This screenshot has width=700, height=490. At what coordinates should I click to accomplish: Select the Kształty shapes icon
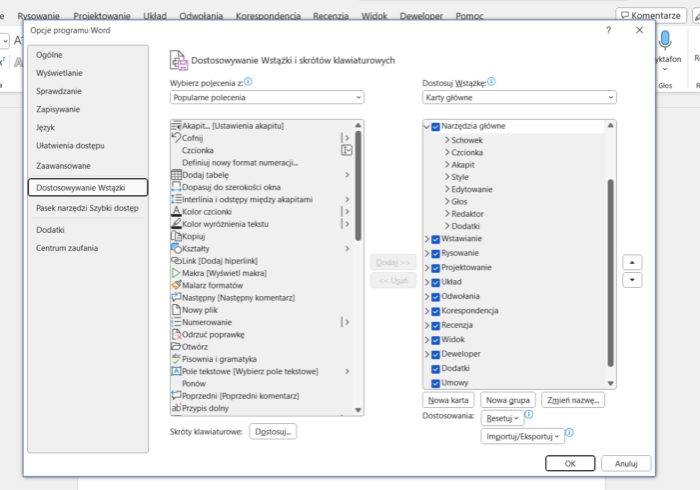tap(176, 248)
